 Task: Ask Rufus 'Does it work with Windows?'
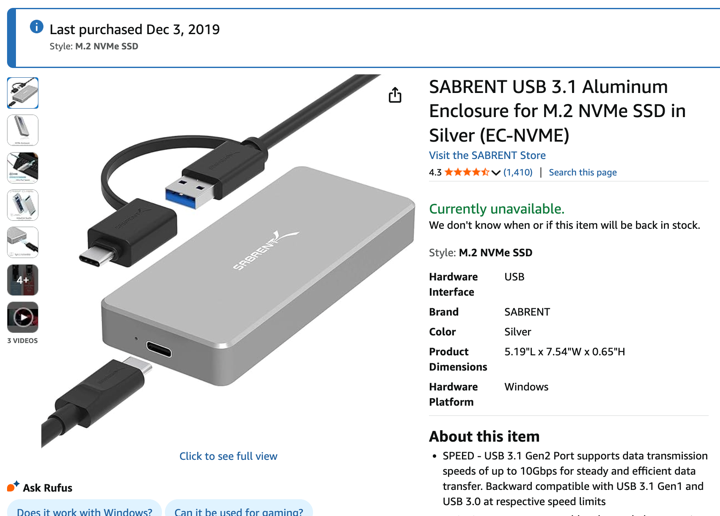pyautogui.click(x=85, y=509)
